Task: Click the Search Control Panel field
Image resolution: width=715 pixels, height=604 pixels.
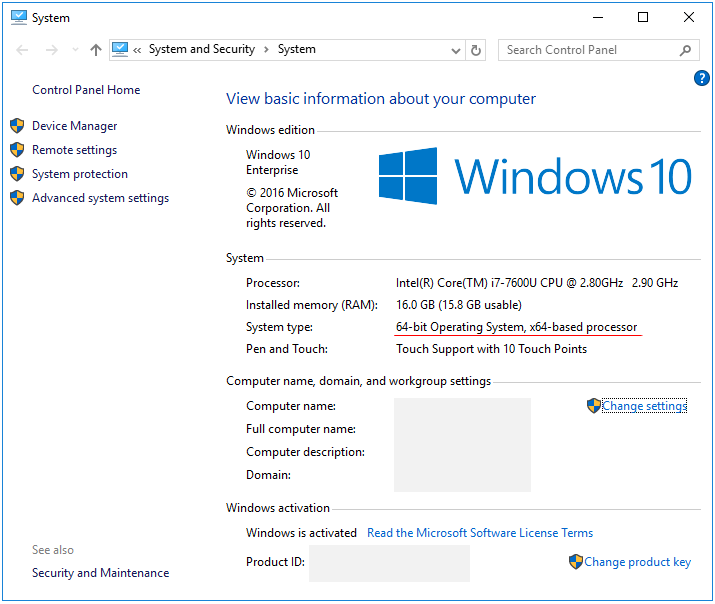Action: (598, 50)
